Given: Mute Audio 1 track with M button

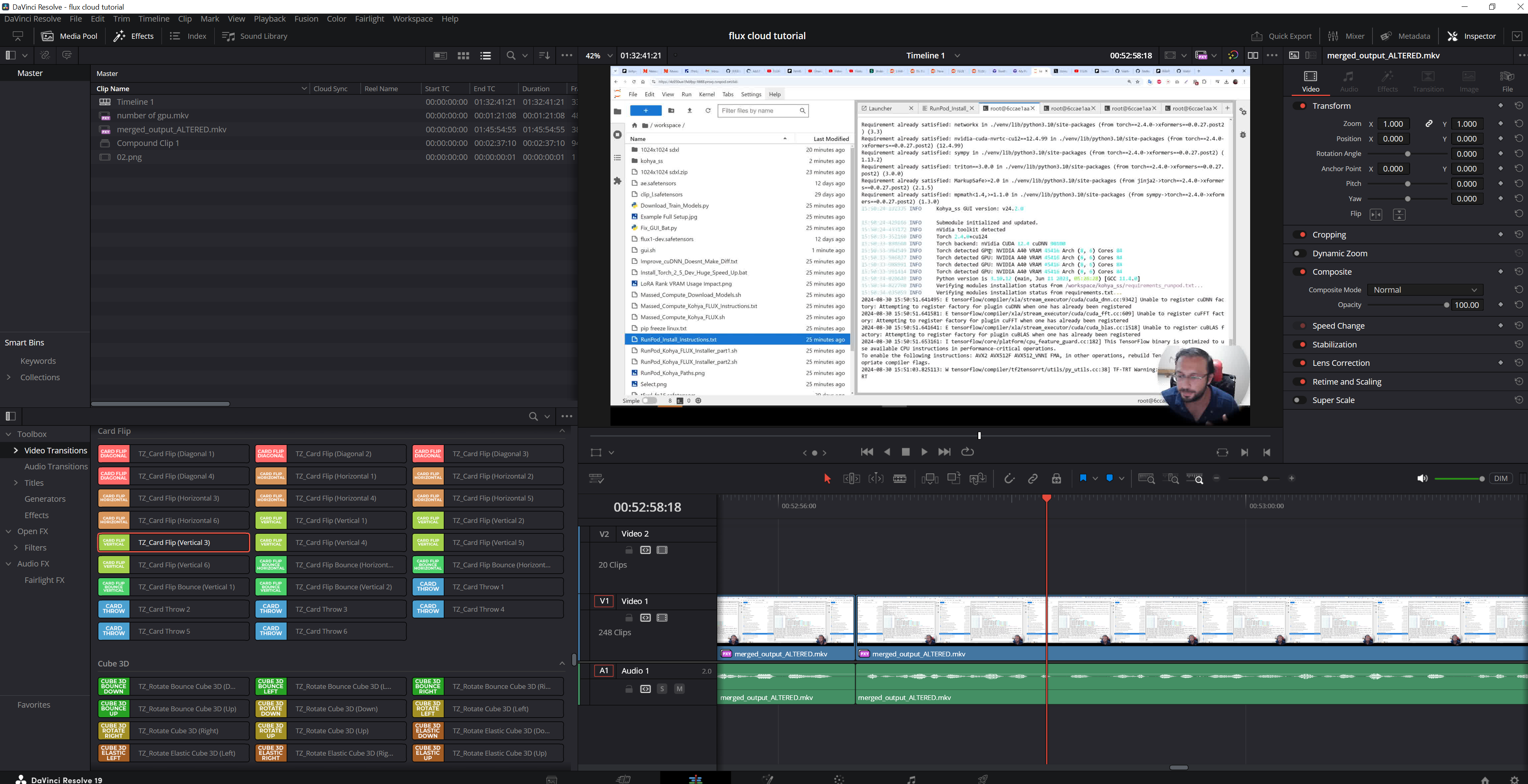Looking at the screenshot, I should [x=680, y=689].
